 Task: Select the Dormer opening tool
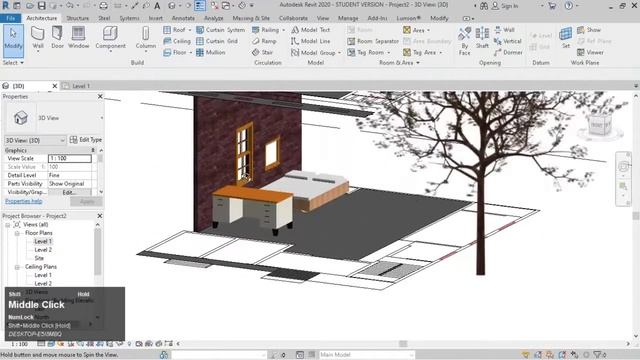point(508,53)
